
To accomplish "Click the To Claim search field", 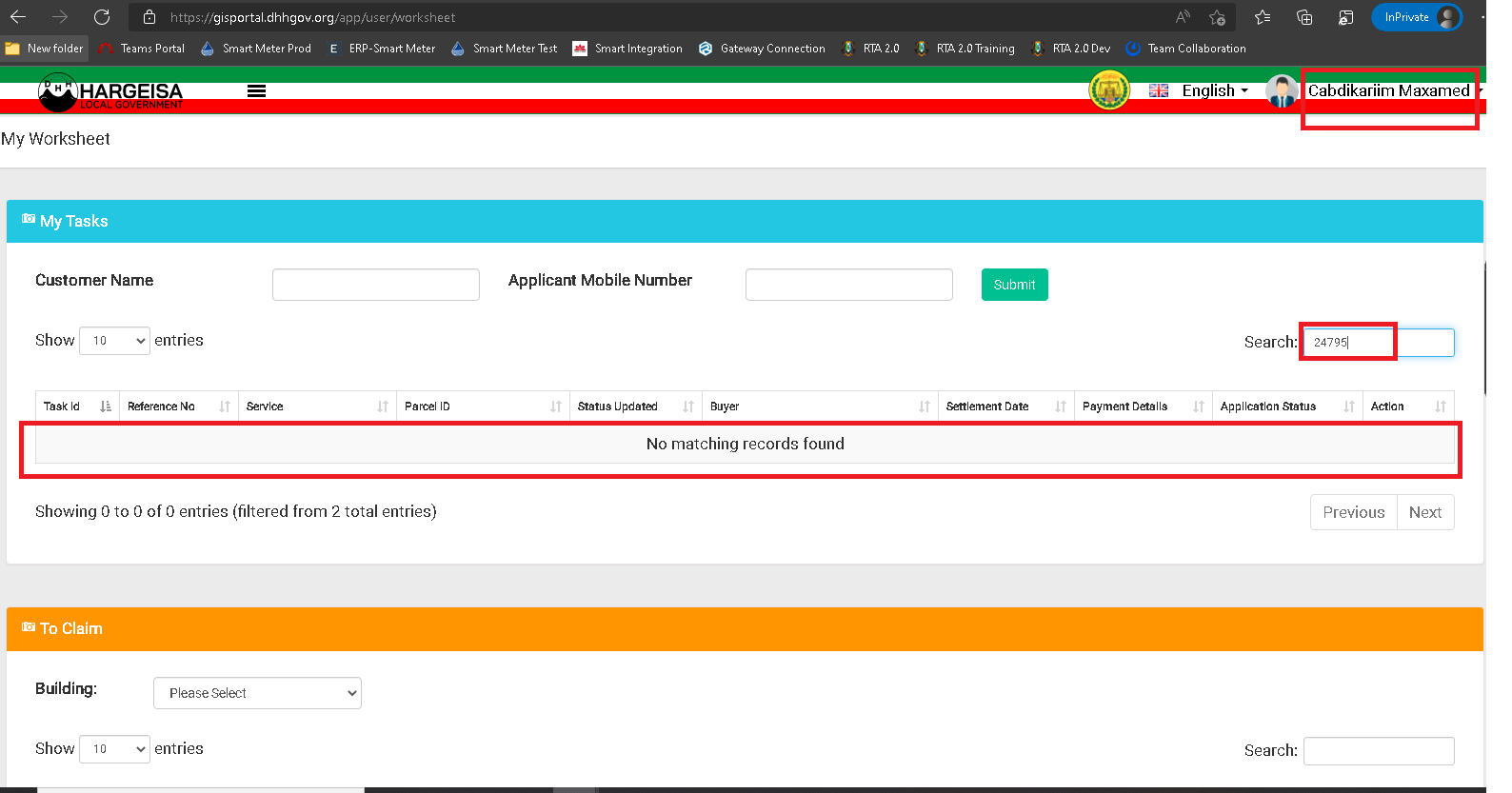I will click(x=1379, y=750).
